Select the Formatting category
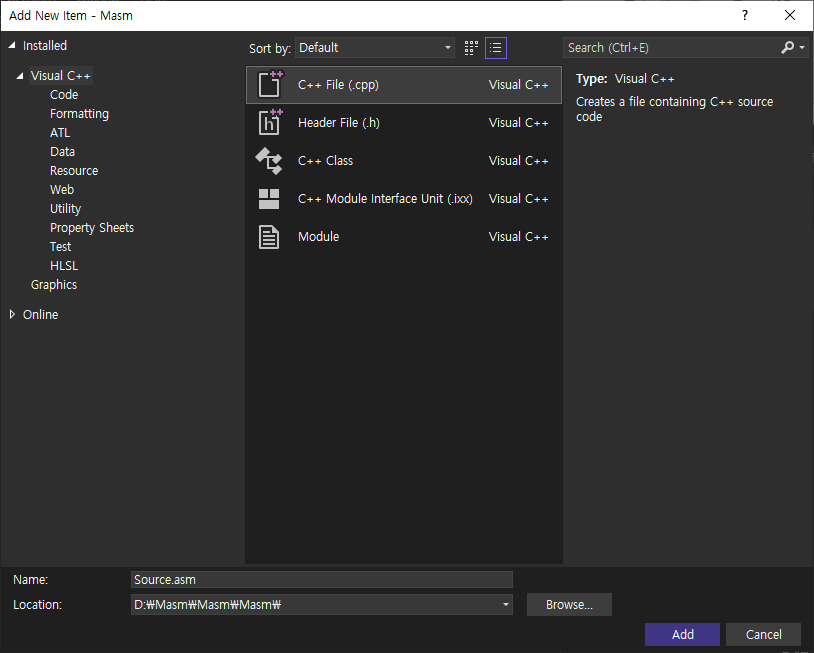The width and height of the screenshot is (814, 653). [79, 114]
